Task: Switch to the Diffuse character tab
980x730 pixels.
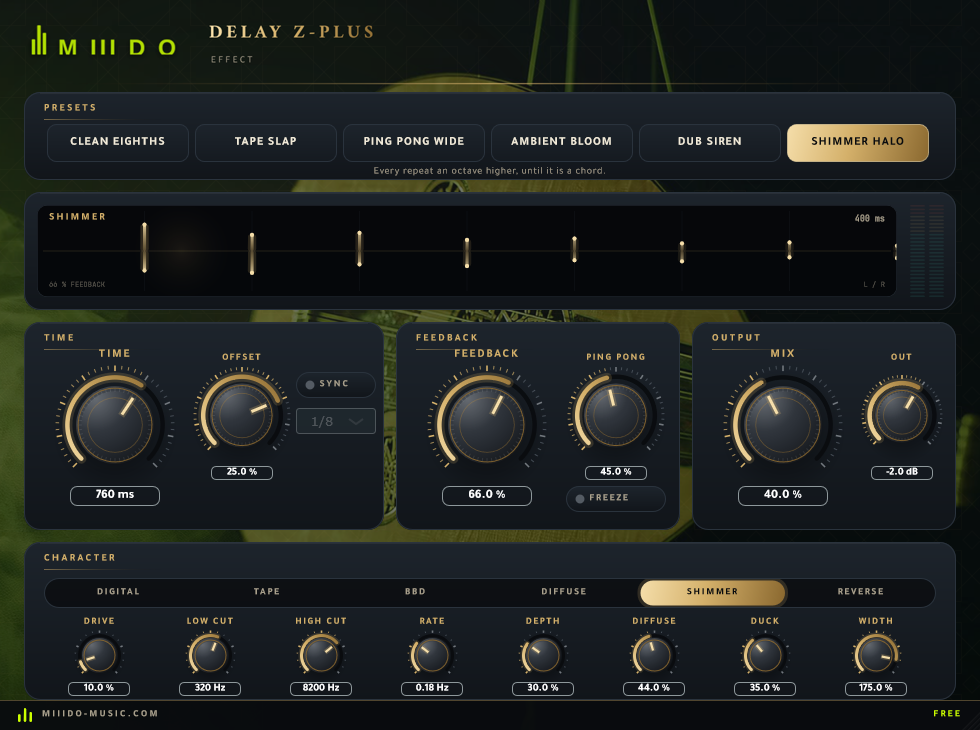Action: [x=564, y=591]
